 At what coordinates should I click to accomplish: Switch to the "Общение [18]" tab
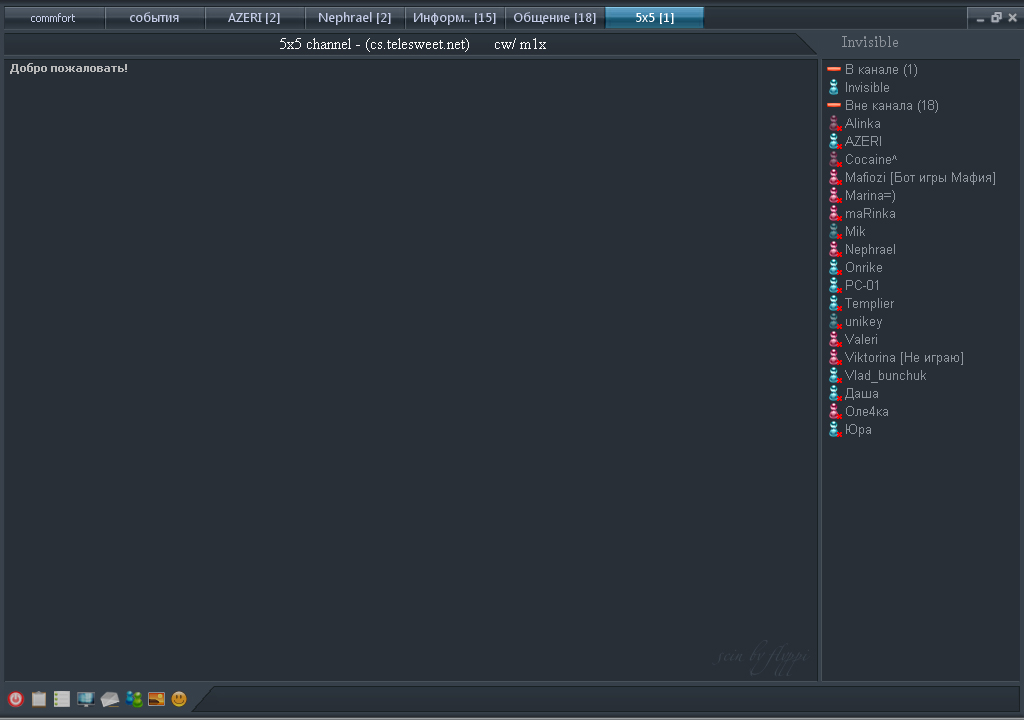554,18
